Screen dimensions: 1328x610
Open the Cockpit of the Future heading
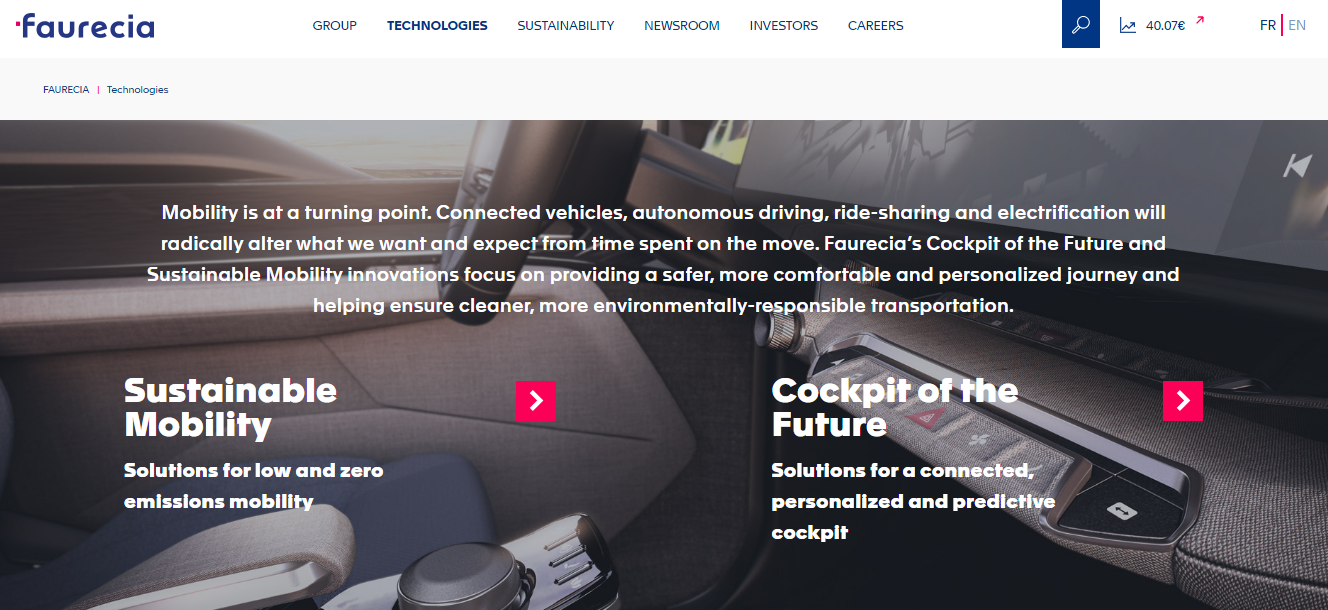tap(895, 407)
